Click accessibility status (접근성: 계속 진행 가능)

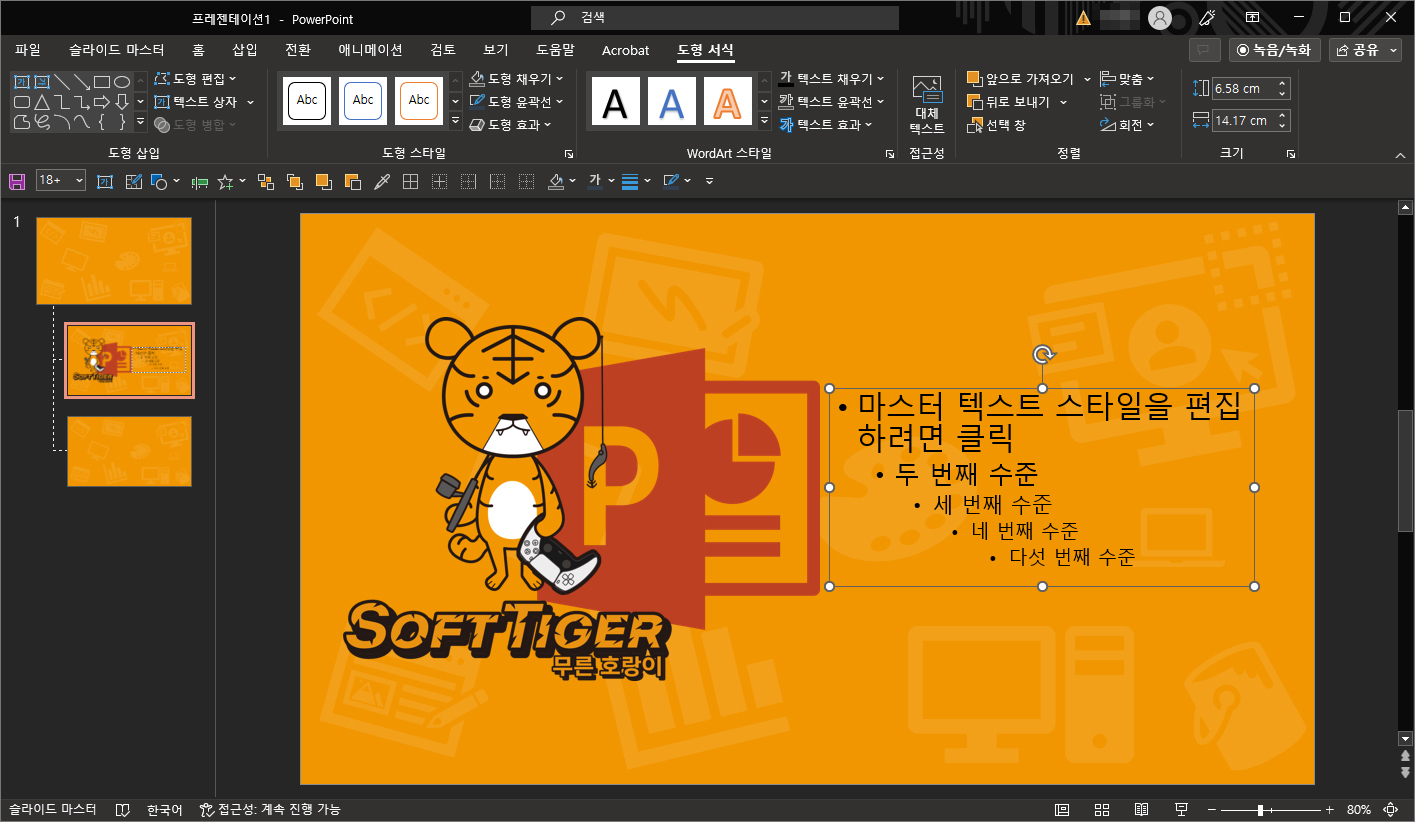[270, 809]
